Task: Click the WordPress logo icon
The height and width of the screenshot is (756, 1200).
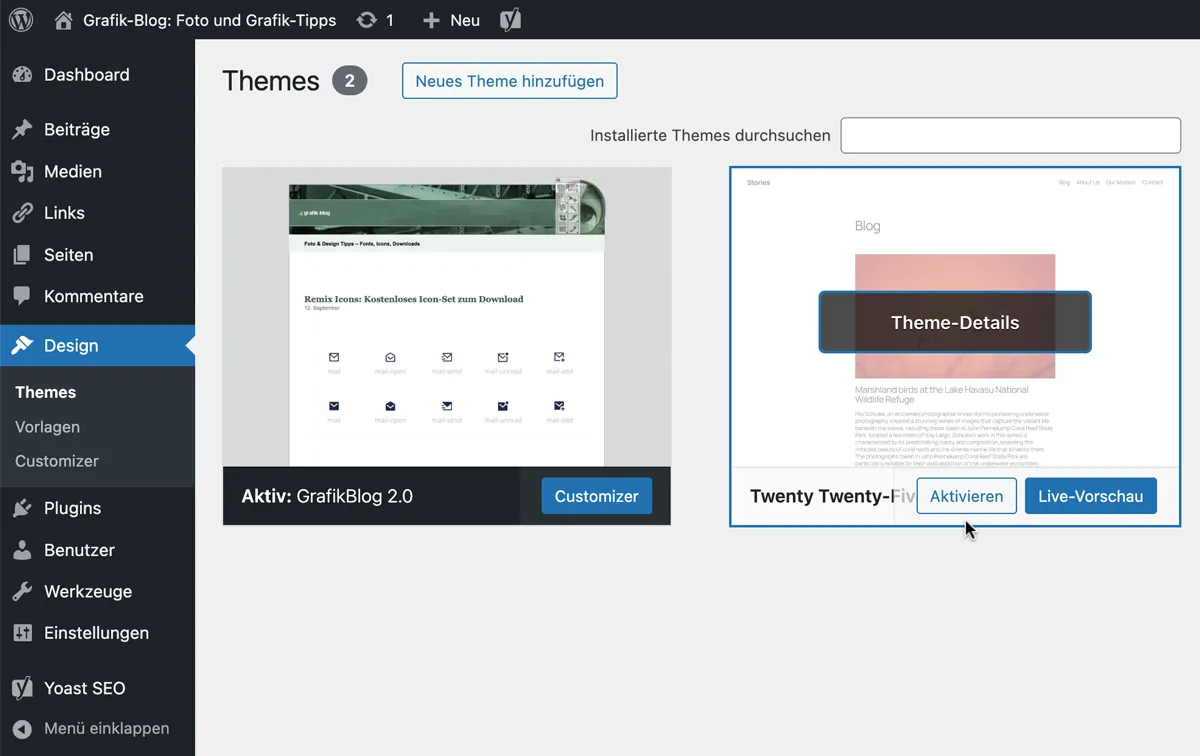Action: 21,20
